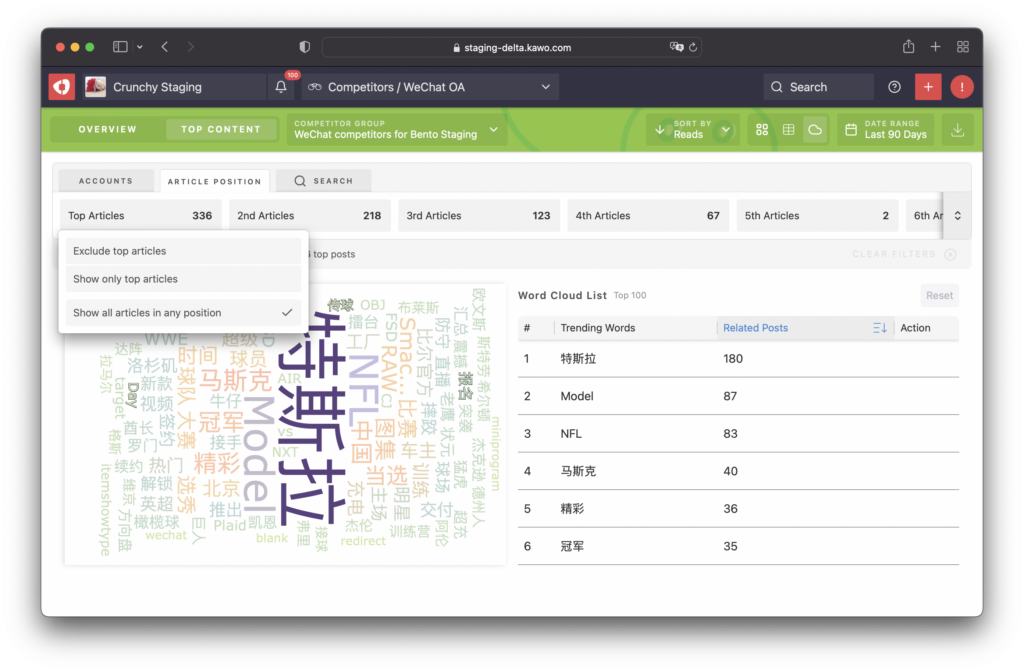
Task: Click the 5th Articles filter
Action: [x=816, y=216]
